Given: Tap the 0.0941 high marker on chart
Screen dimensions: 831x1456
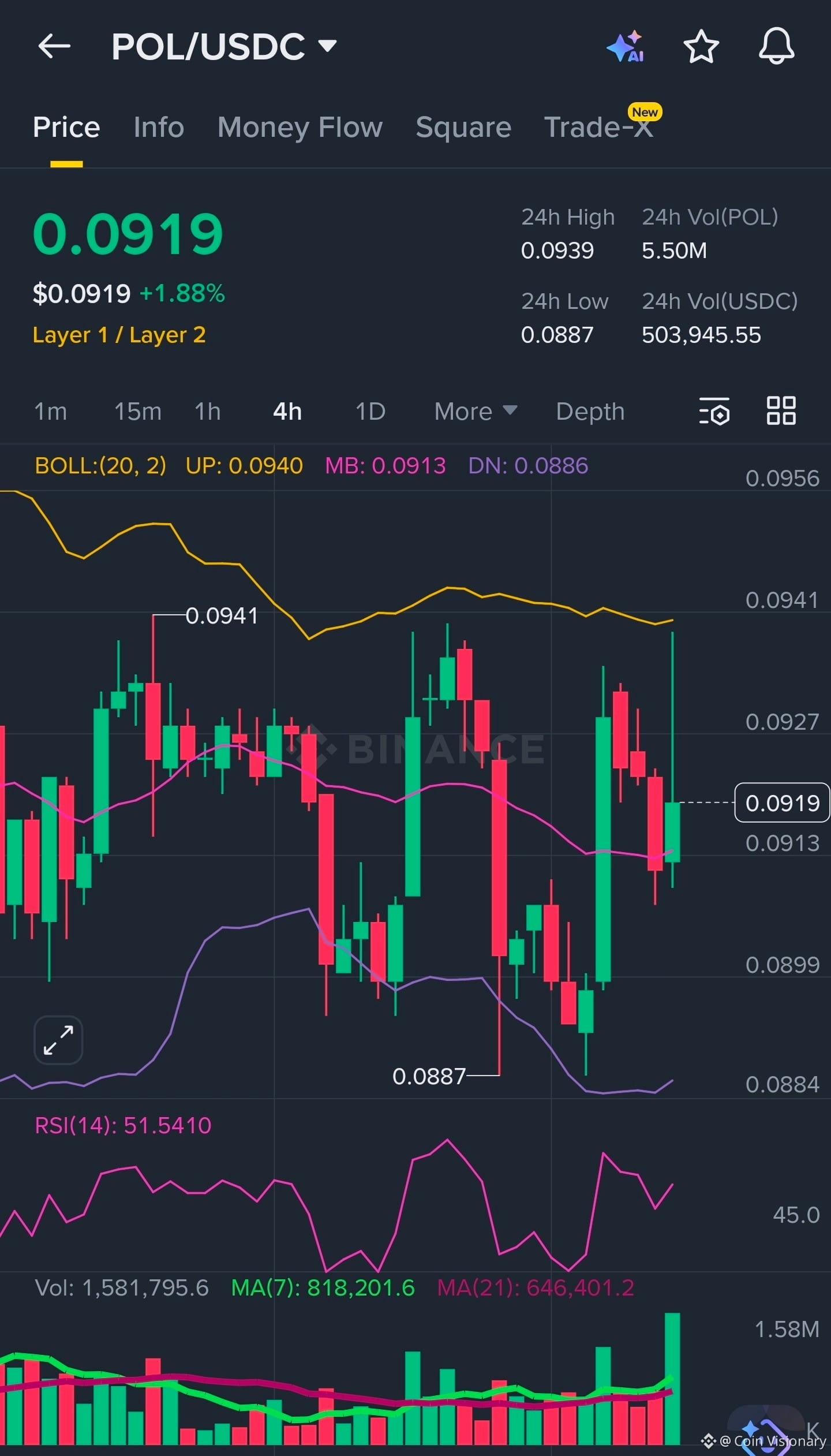Looking at the screenshot, I should coord(222,615).
